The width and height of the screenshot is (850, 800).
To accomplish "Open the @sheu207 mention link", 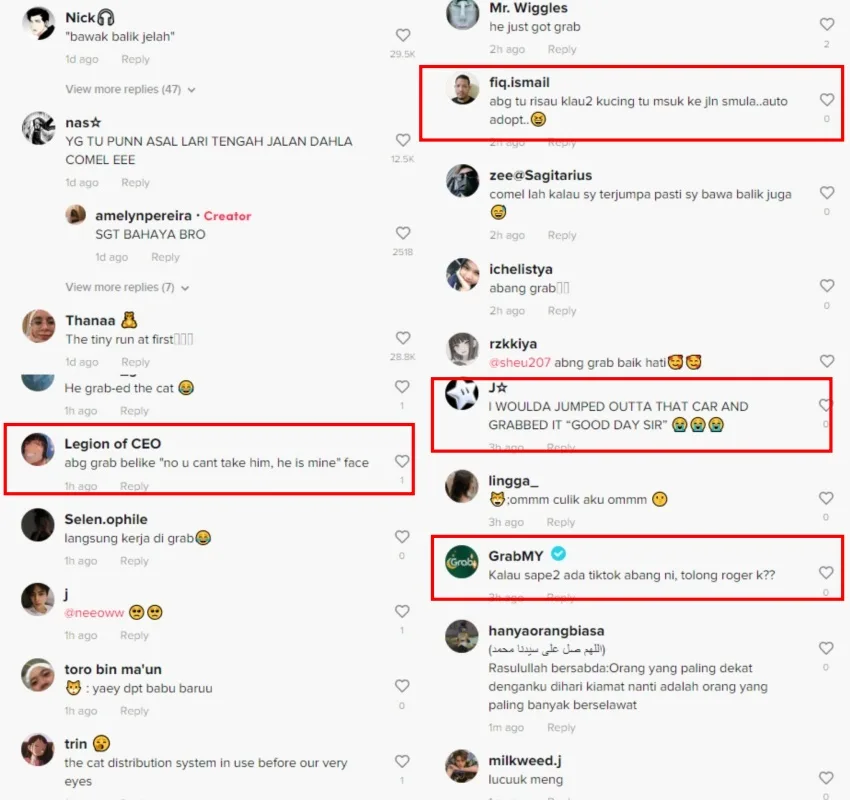I will tap(519, 363).
